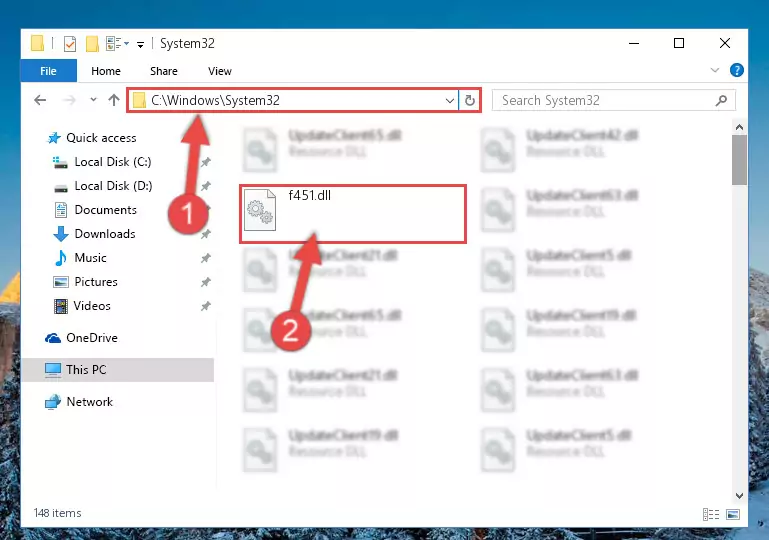Click the vertical scrollbar thumb
Screen dimensions: 769x540
[x=739, y=160]
